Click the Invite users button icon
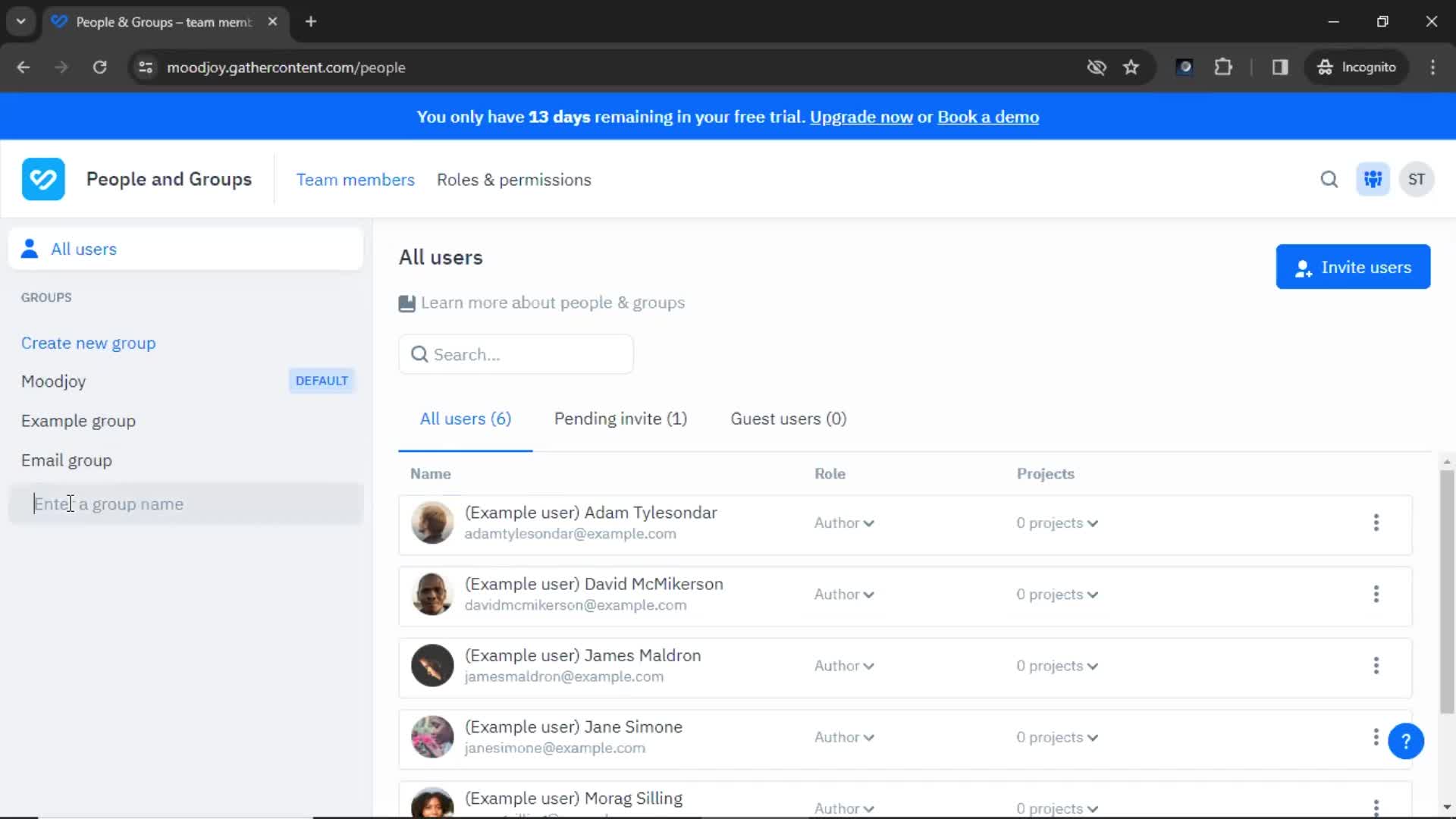1456x819 pixels. coord(1303,267)
